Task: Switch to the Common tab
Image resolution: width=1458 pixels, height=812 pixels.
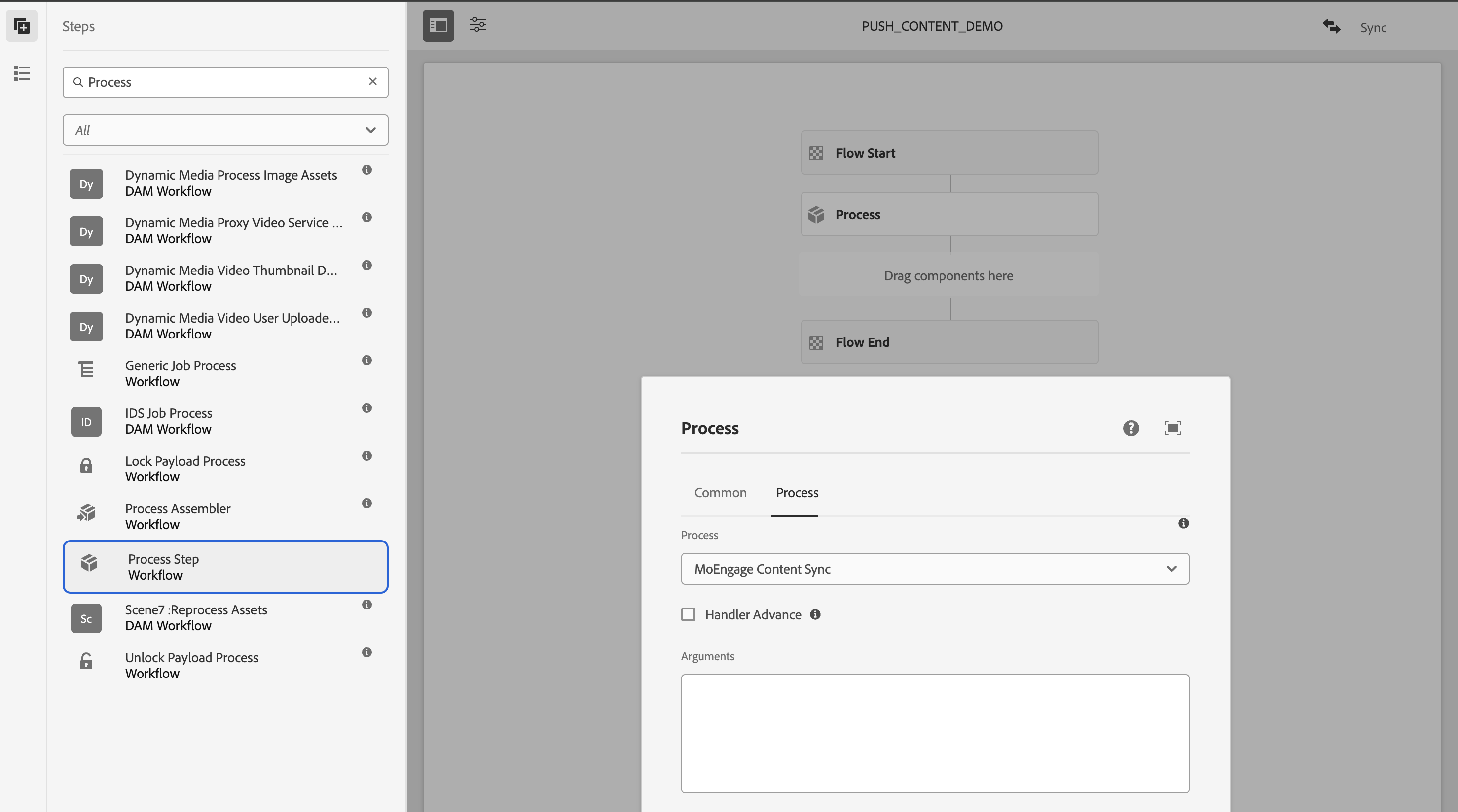Action: pos(720,493)
